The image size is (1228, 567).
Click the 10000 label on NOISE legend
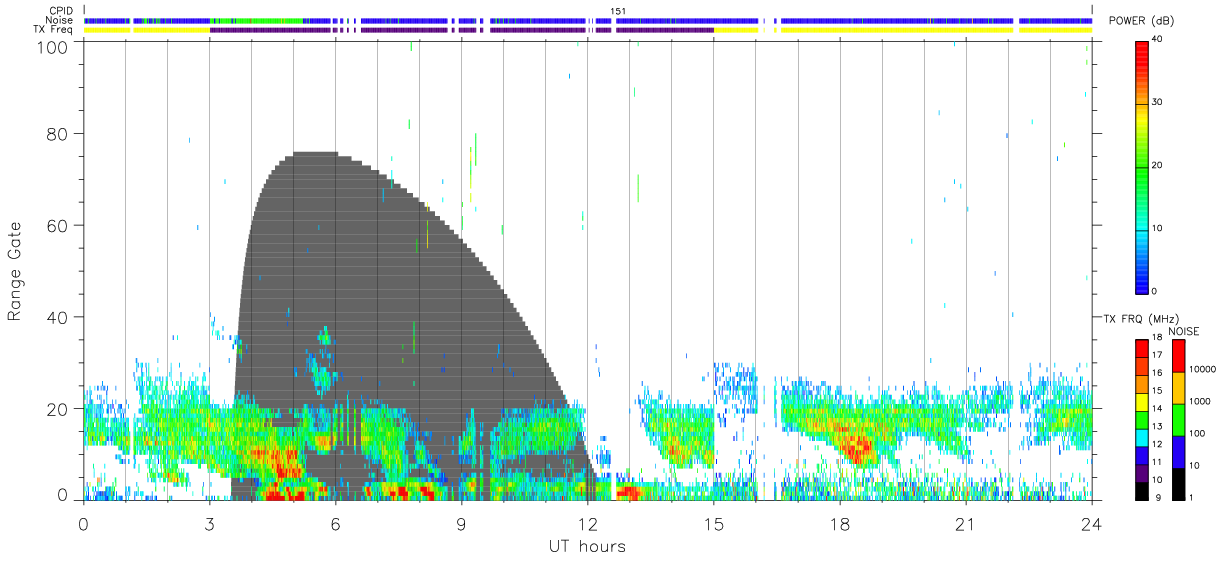point(1202,370)
